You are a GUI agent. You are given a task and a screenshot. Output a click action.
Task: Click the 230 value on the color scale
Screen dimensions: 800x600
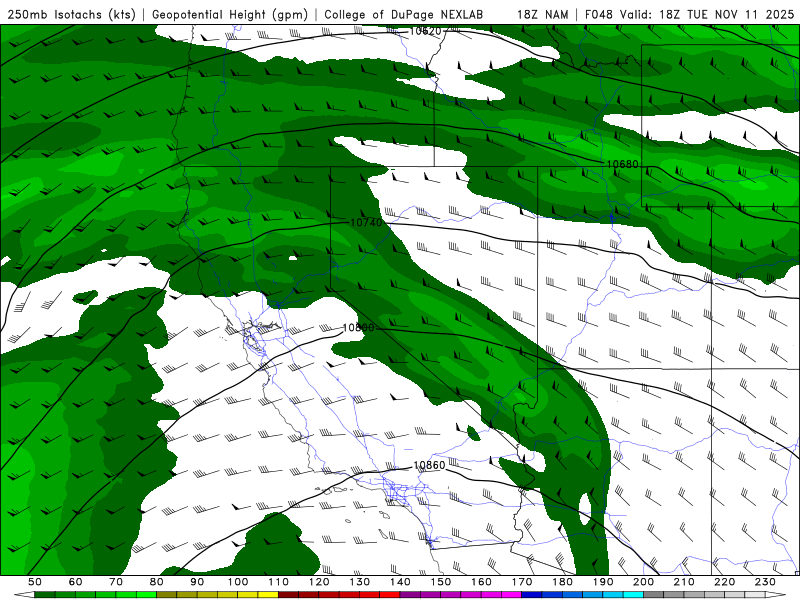(765, 582)
